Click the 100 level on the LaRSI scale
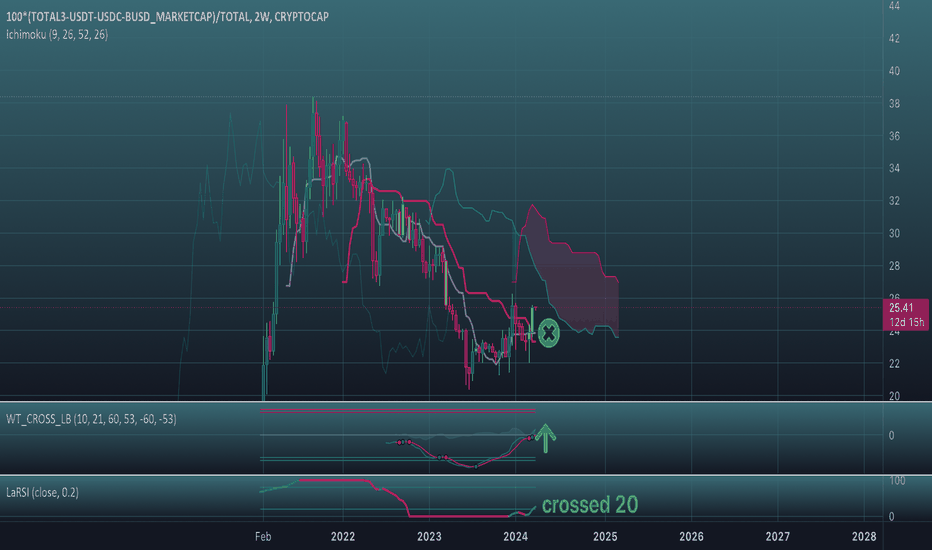Viewport: 932px width, 550px height. click(896, 480)
